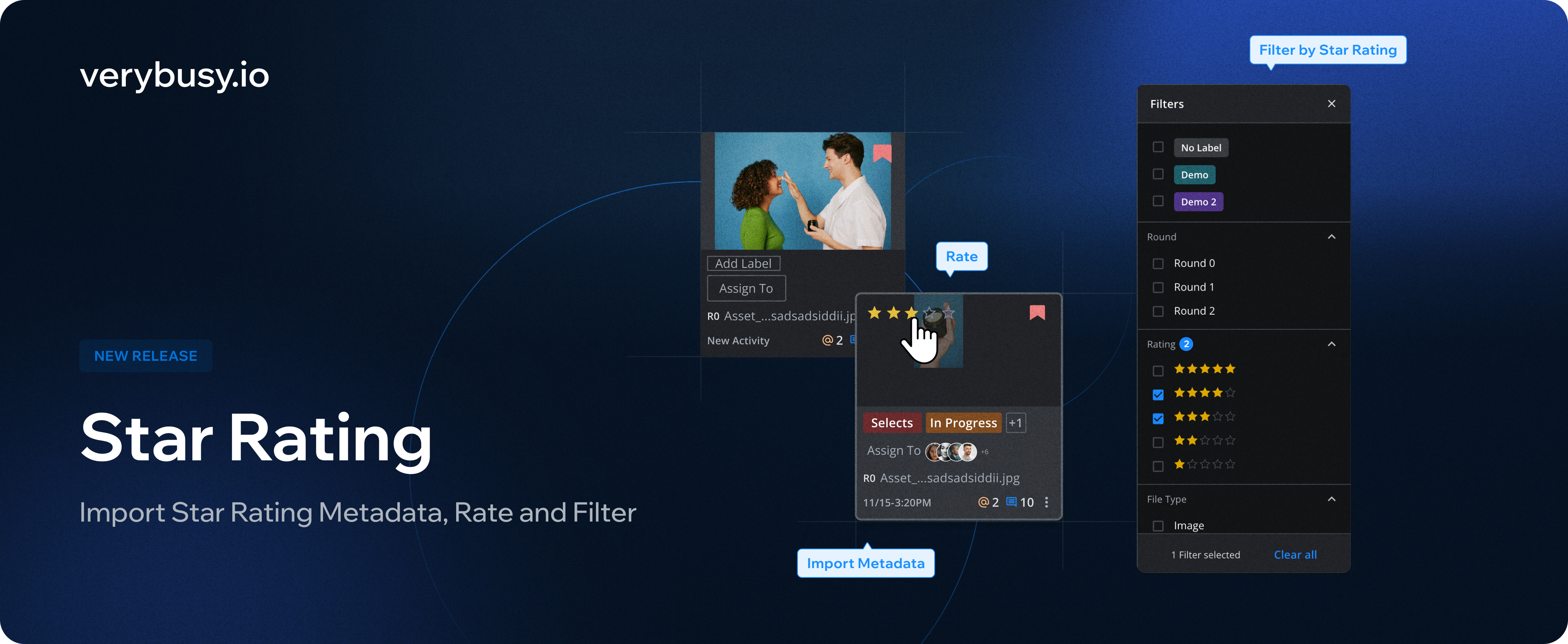This screenshot has height=644, width=1568.
Task: Click the Import Star Rating Metadata subtitle
Action: (x=358, y=512)
